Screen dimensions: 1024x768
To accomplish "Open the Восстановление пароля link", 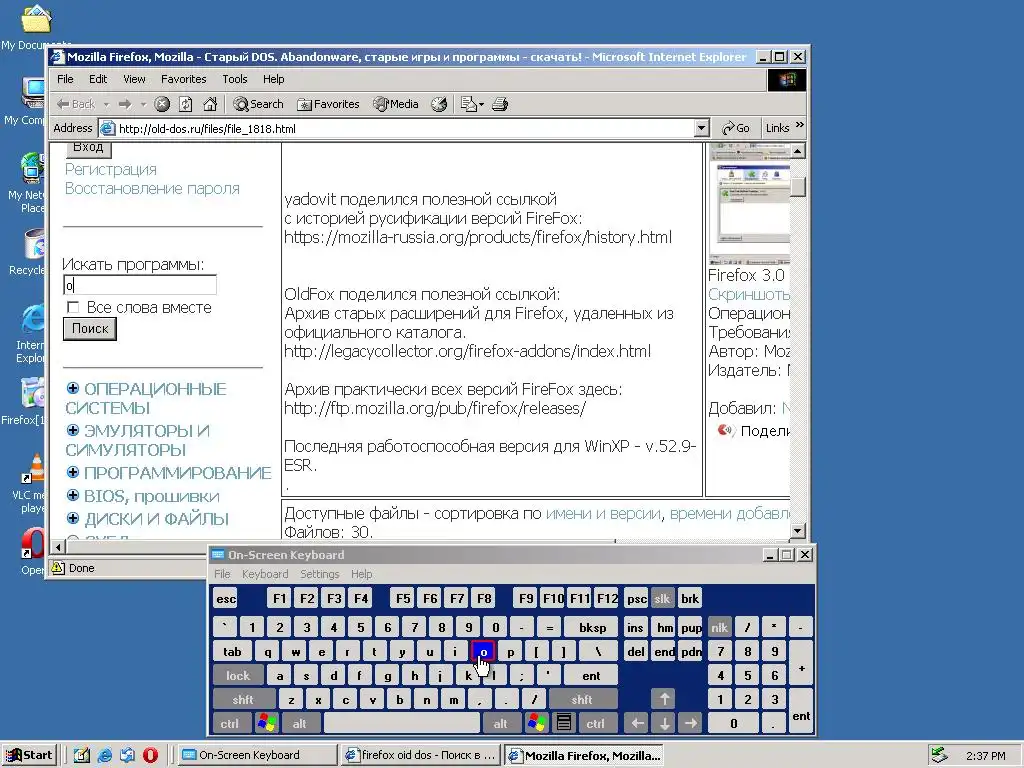I will 152,189.
